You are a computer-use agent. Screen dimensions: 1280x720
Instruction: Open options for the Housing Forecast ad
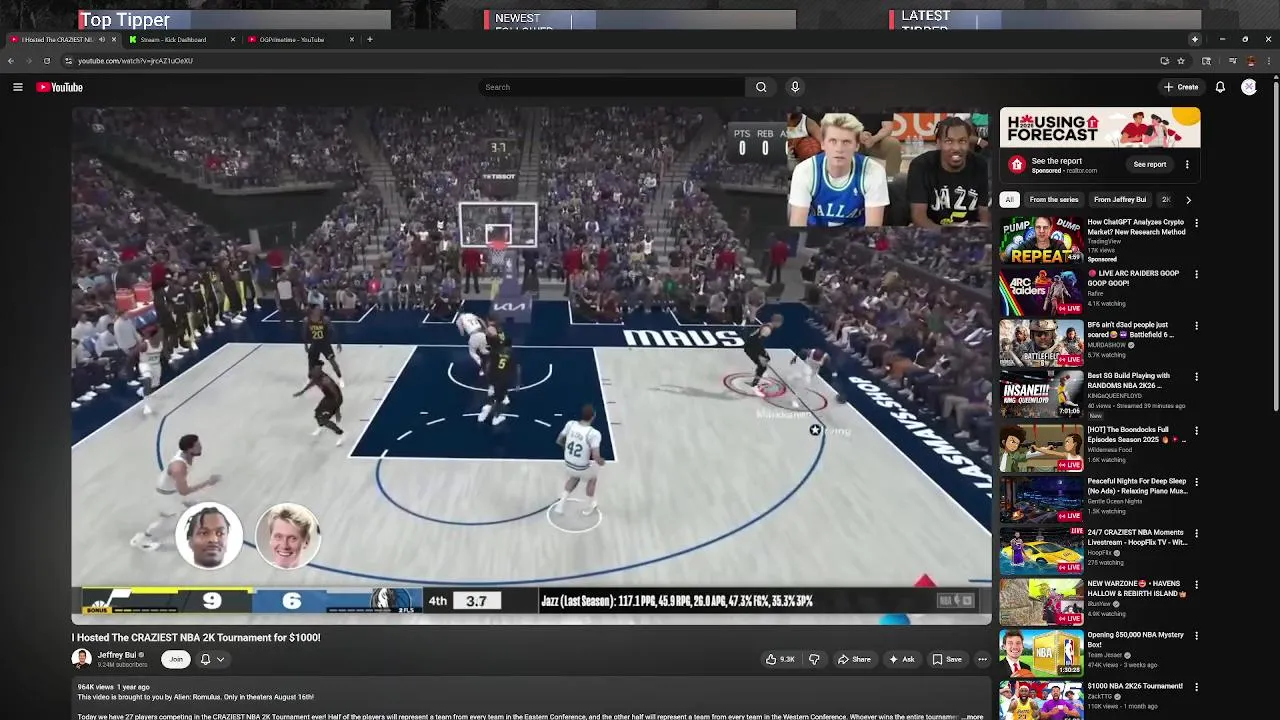pos(1187,165)
